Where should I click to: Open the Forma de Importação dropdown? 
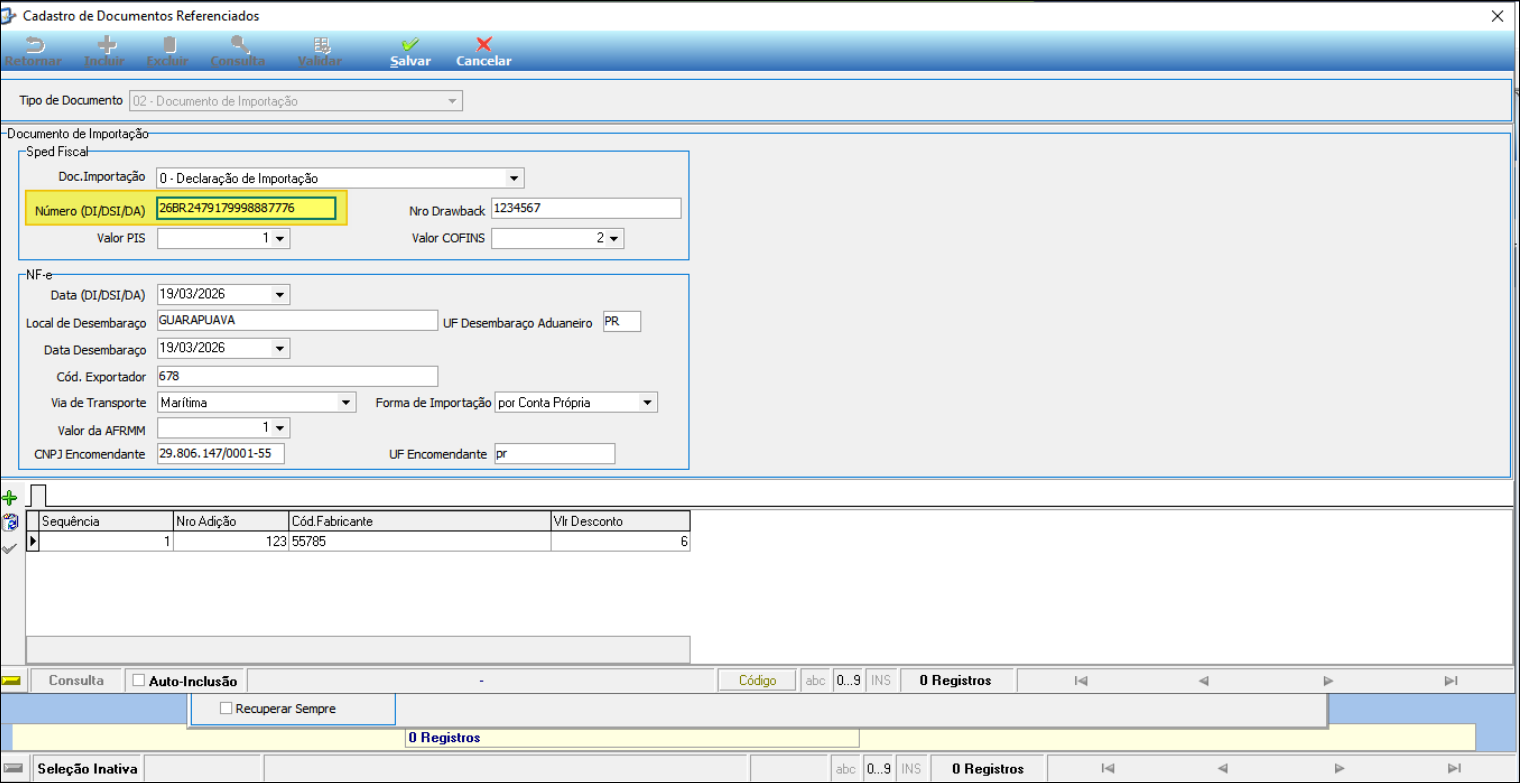(x=647, y=402)
